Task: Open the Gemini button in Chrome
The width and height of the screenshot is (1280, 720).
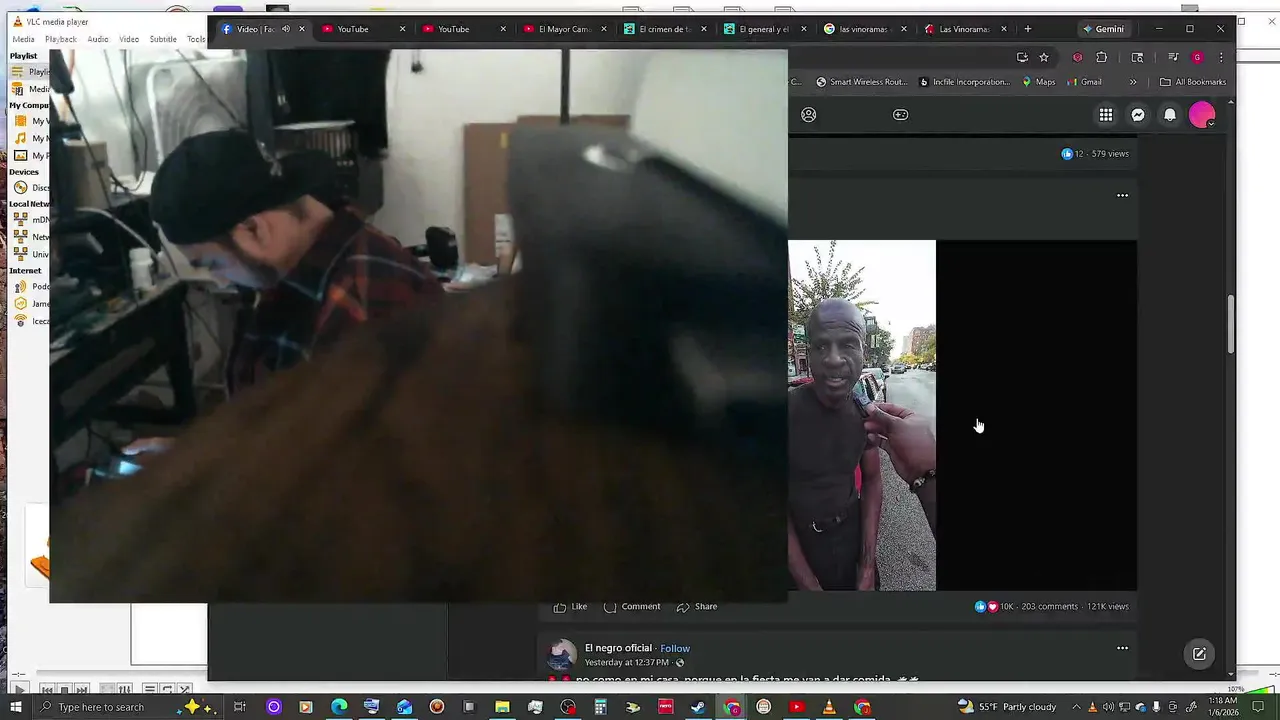Action: pos(1103,29)
